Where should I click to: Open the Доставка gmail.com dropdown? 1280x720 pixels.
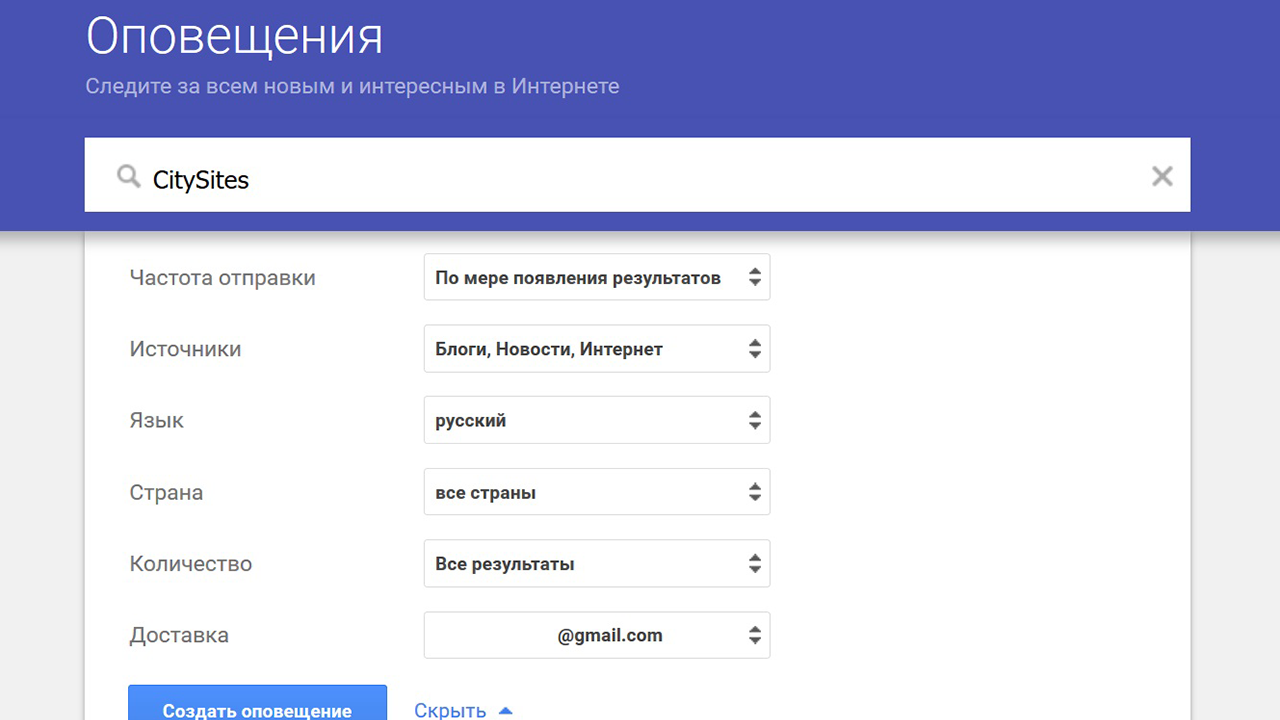coord(597,635)
